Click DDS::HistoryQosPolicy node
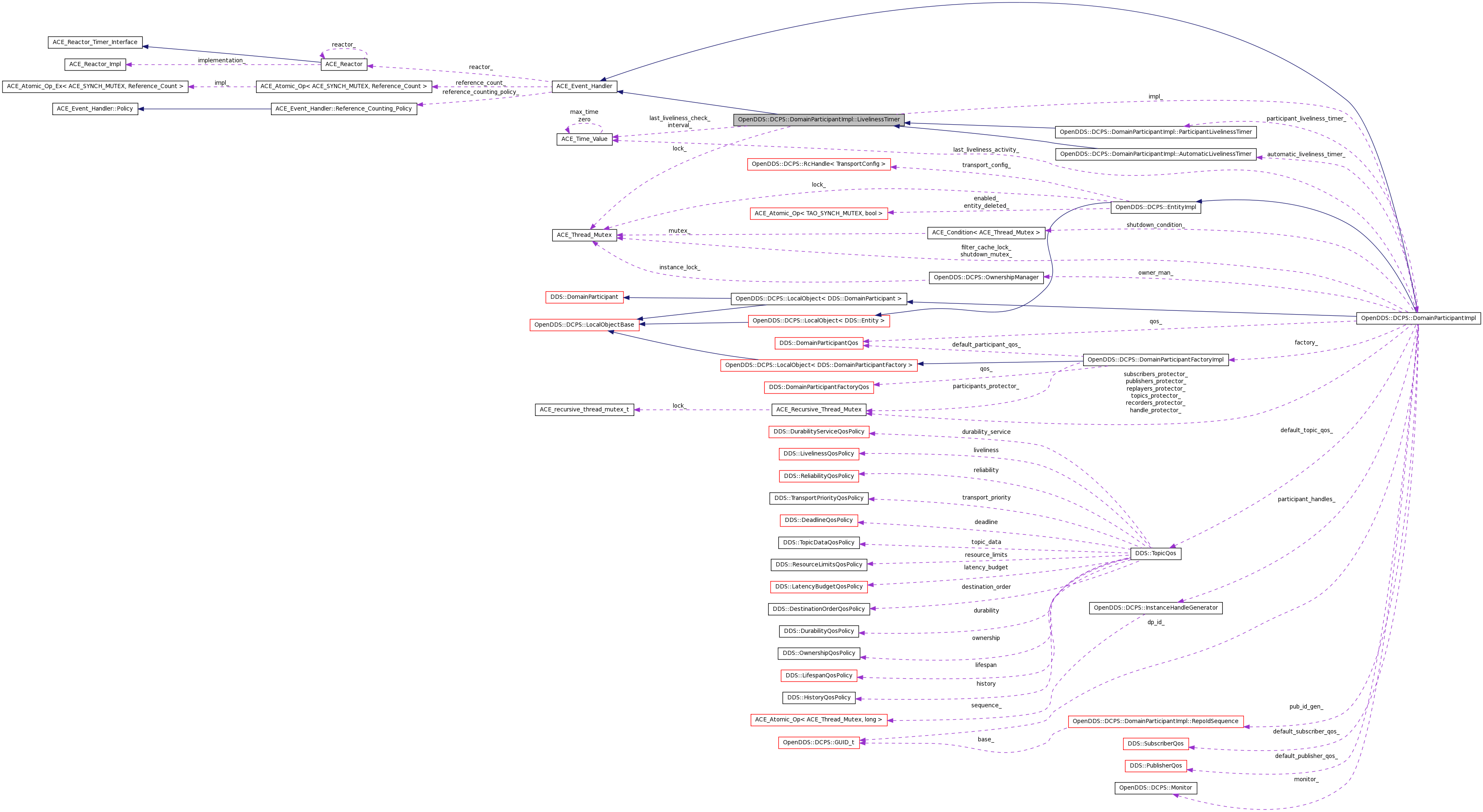1483x812 pixels. click(819, 697)
